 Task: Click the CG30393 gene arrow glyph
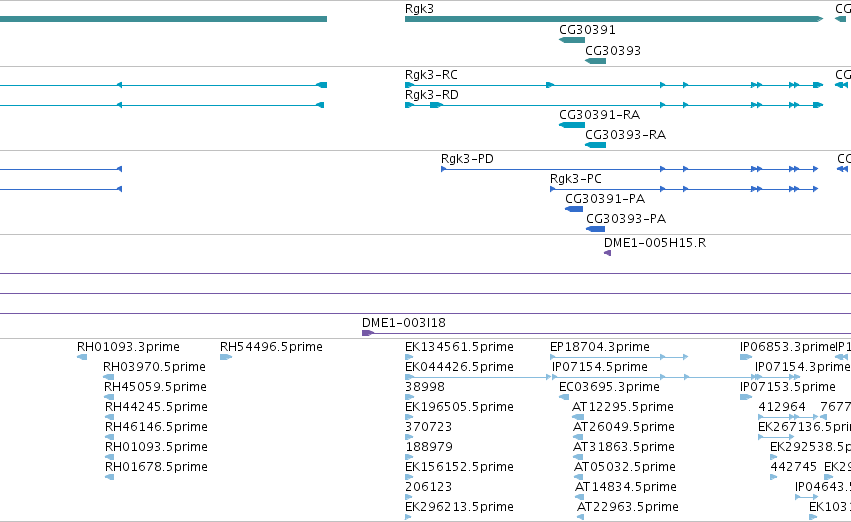595,60
